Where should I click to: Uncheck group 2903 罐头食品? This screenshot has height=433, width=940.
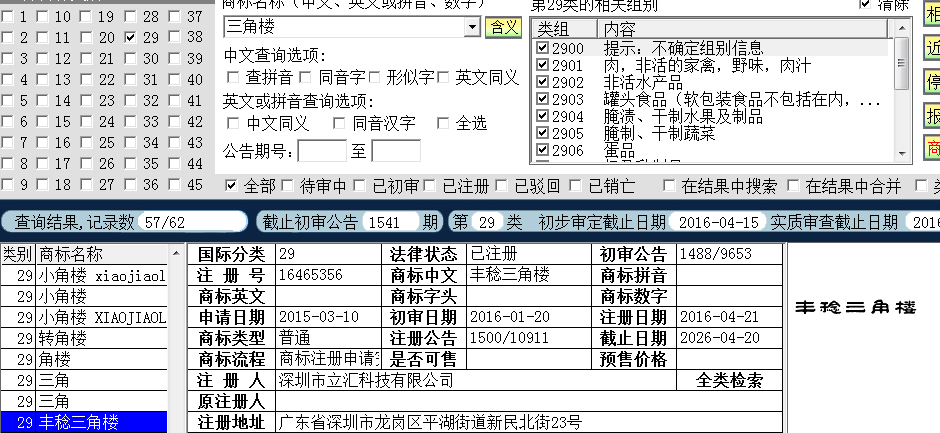[543, 98]
